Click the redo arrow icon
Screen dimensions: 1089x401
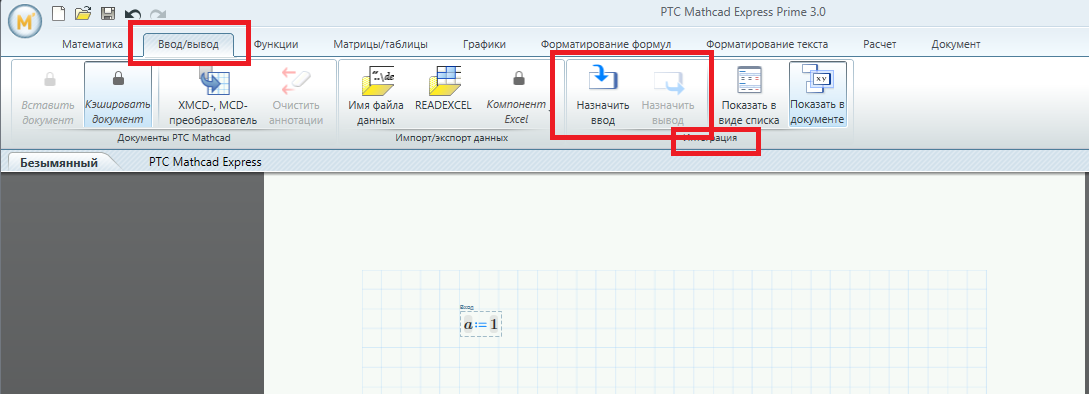pos(158,13)
